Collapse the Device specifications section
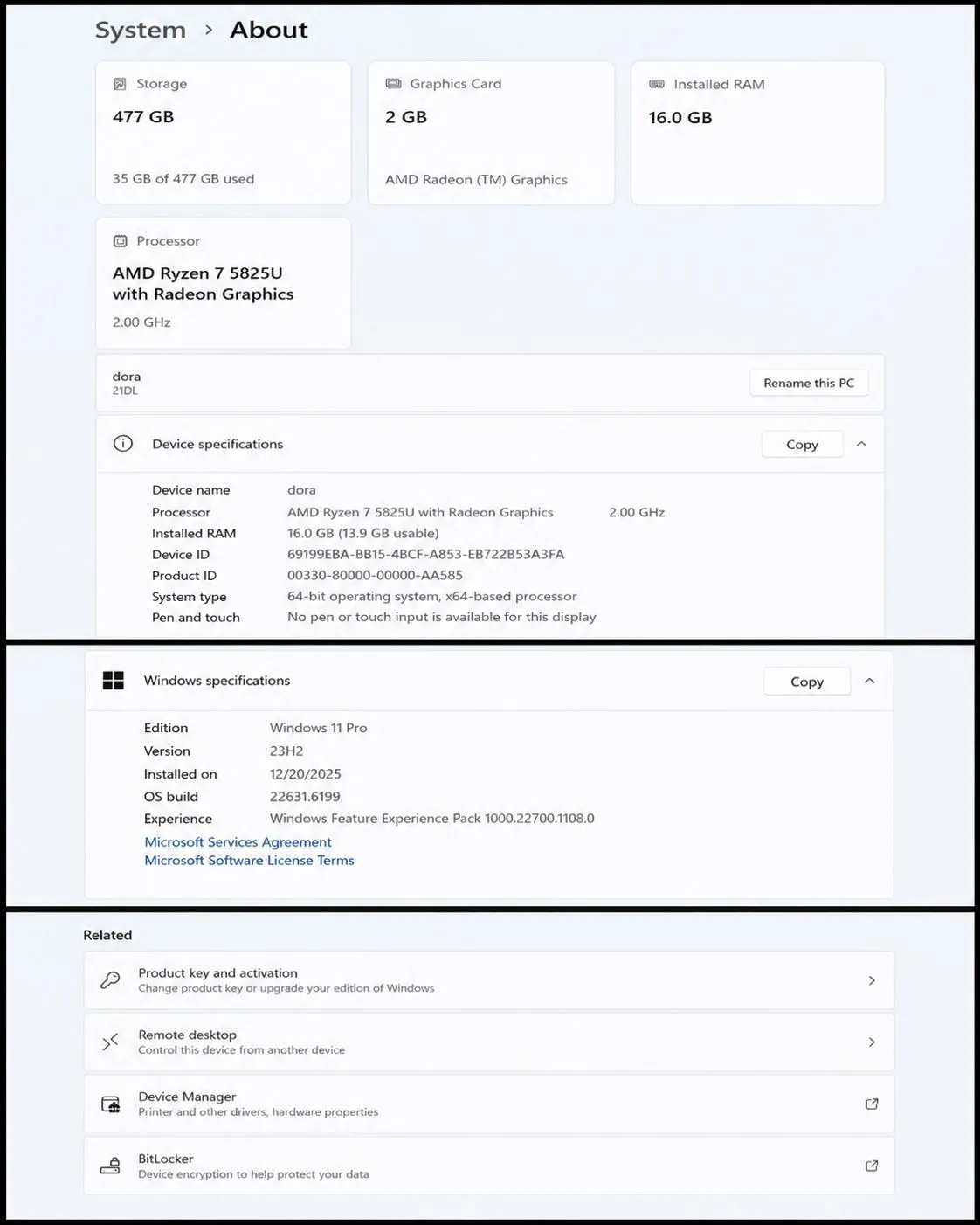Image resolution: width=980 pixels, height=1225 pixels. [x=861, y=444]
